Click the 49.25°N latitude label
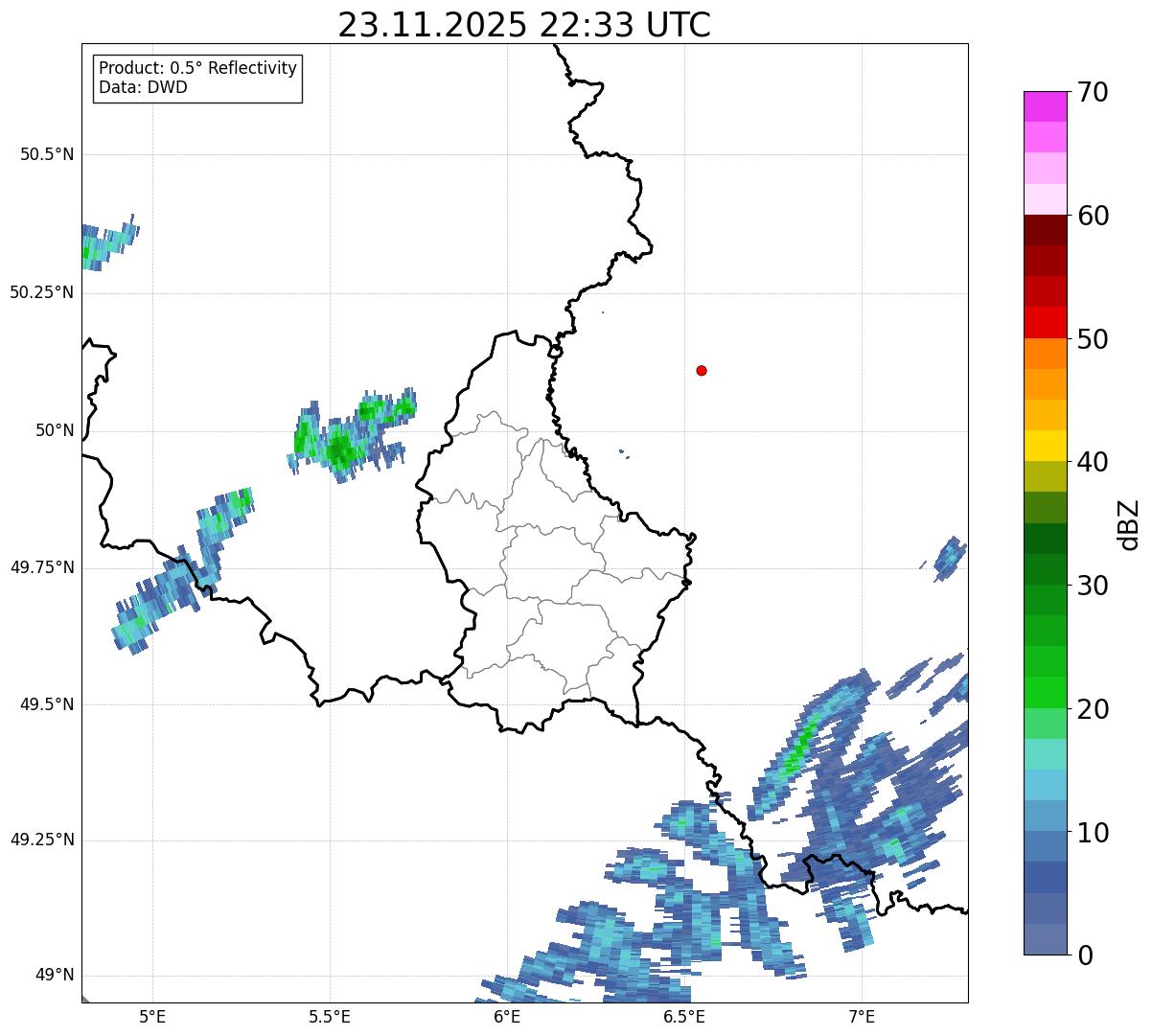 (x=42, y=840)
